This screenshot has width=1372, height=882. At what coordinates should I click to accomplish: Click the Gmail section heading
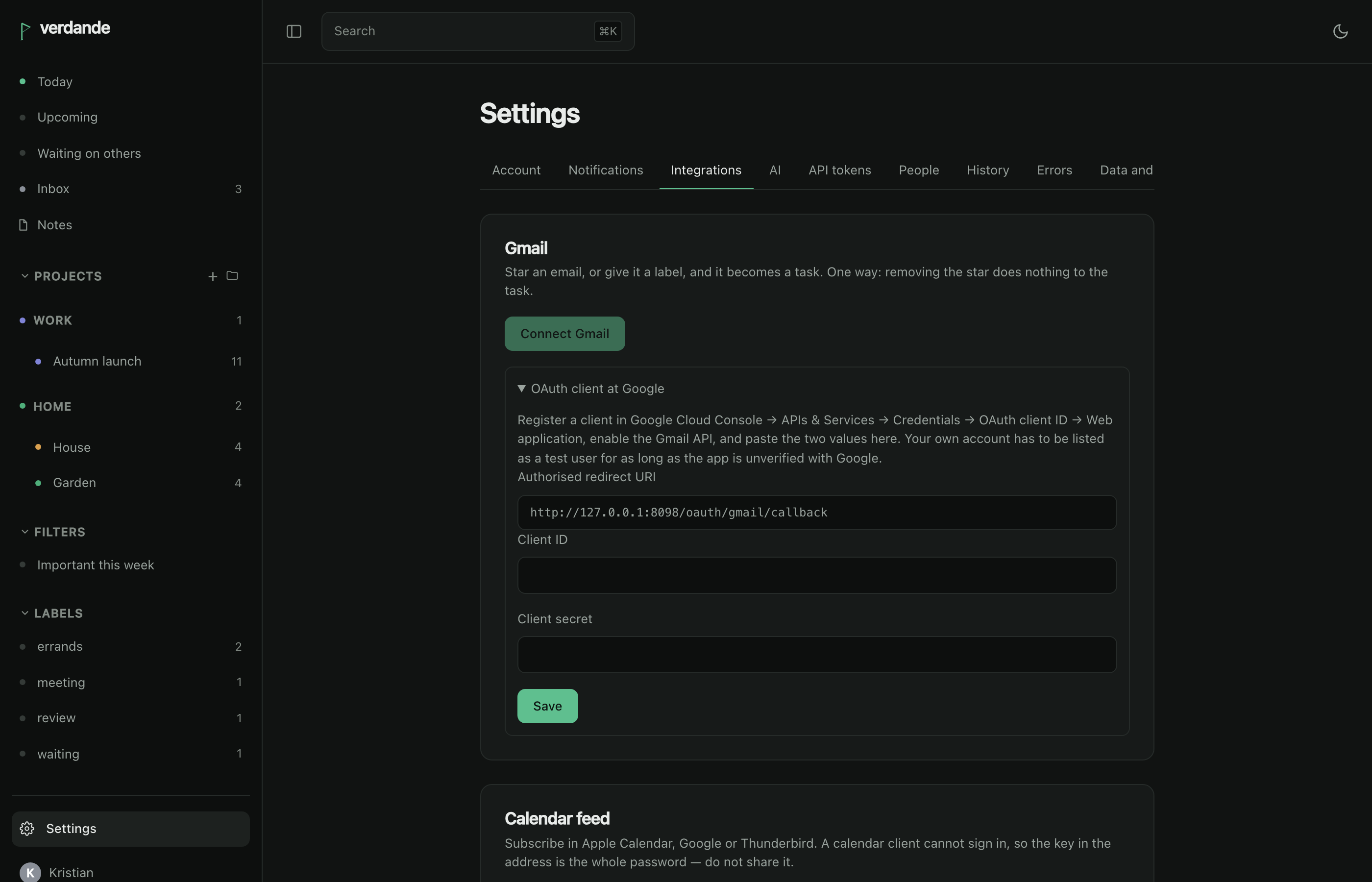point(526,248)
